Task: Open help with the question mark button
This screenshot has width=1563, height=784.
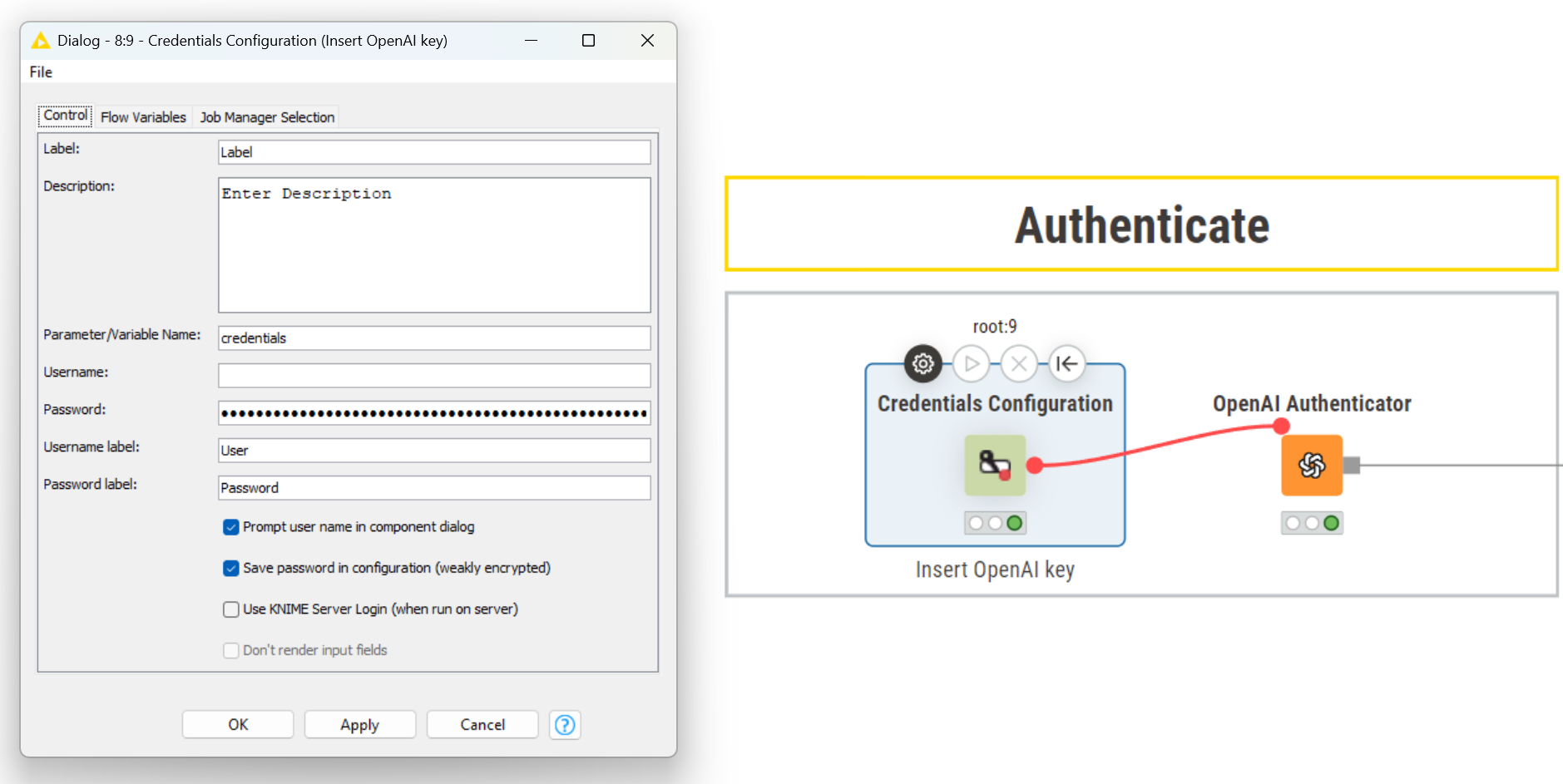Action: click(565, 725)
